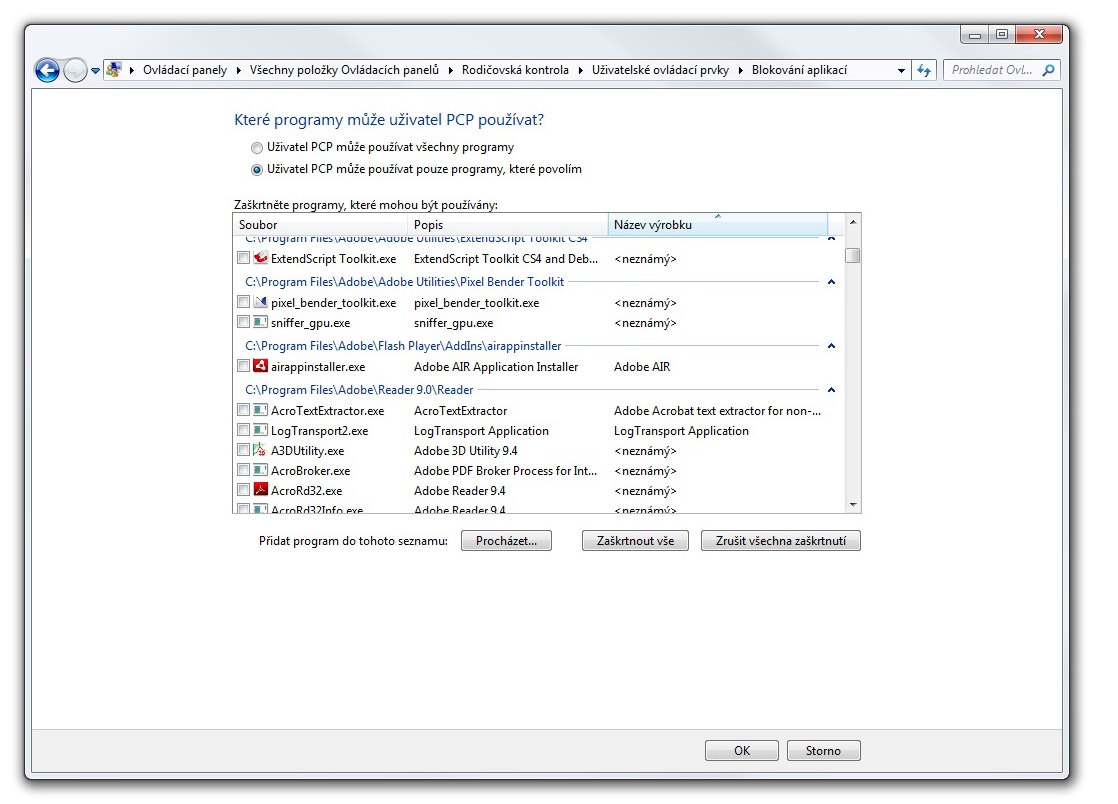Open Ovládací panely breadcrumb
This screenshot has width=1118, height=804.
tap(185, 70)
